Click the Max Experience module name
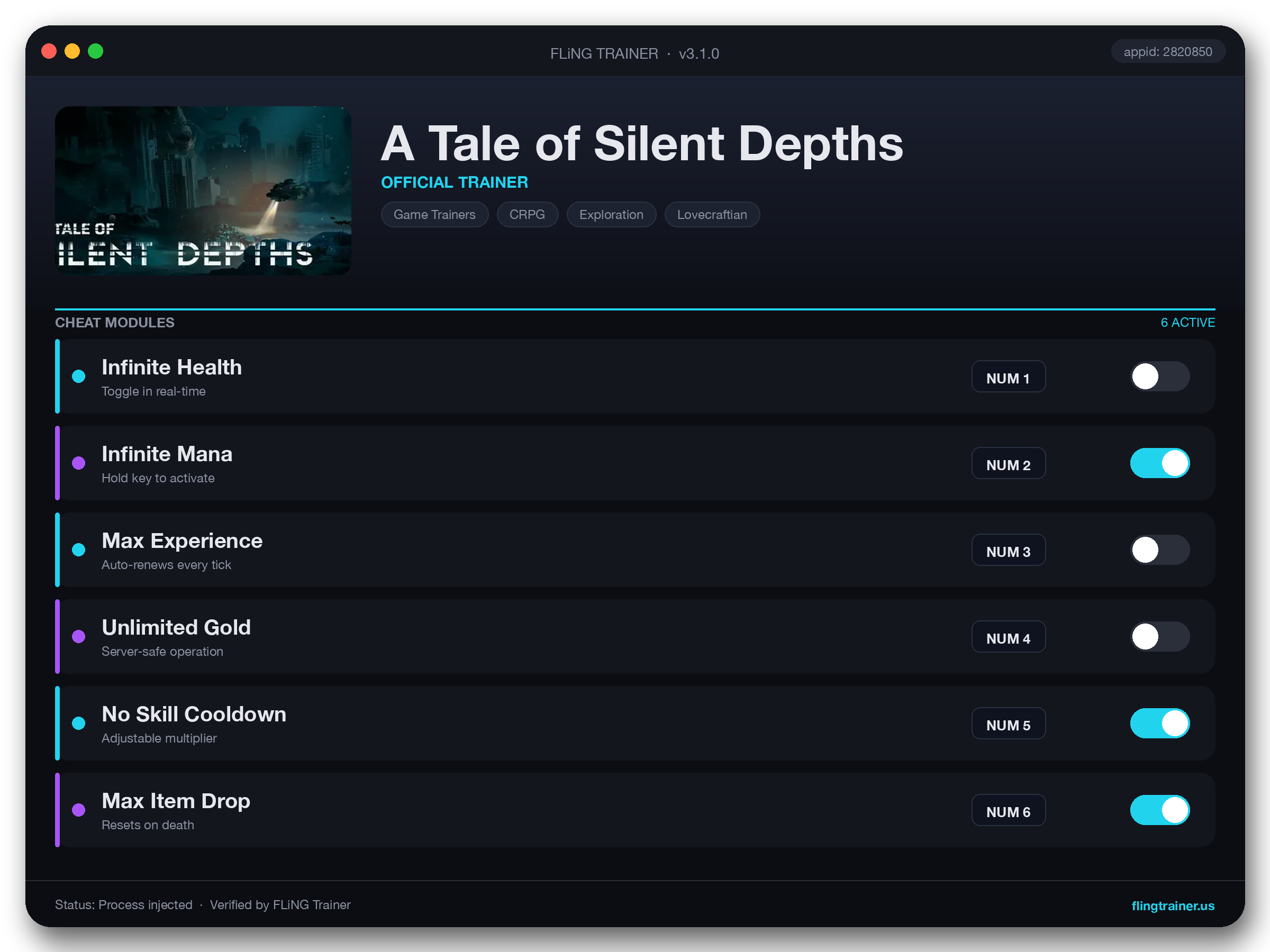The height and width of the screenshot is (952, 1270). point(182,541)
